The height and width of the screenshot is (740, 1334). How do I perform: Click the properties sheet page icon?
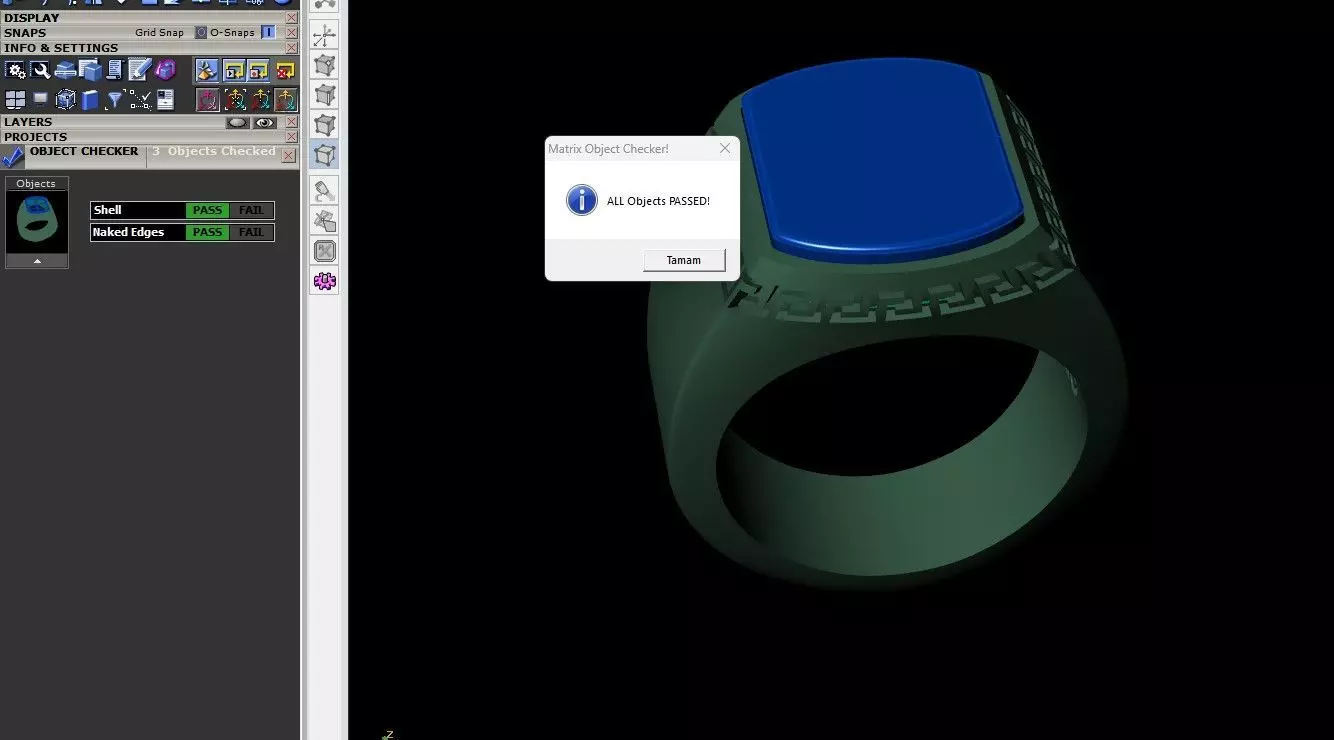point(165,99)
